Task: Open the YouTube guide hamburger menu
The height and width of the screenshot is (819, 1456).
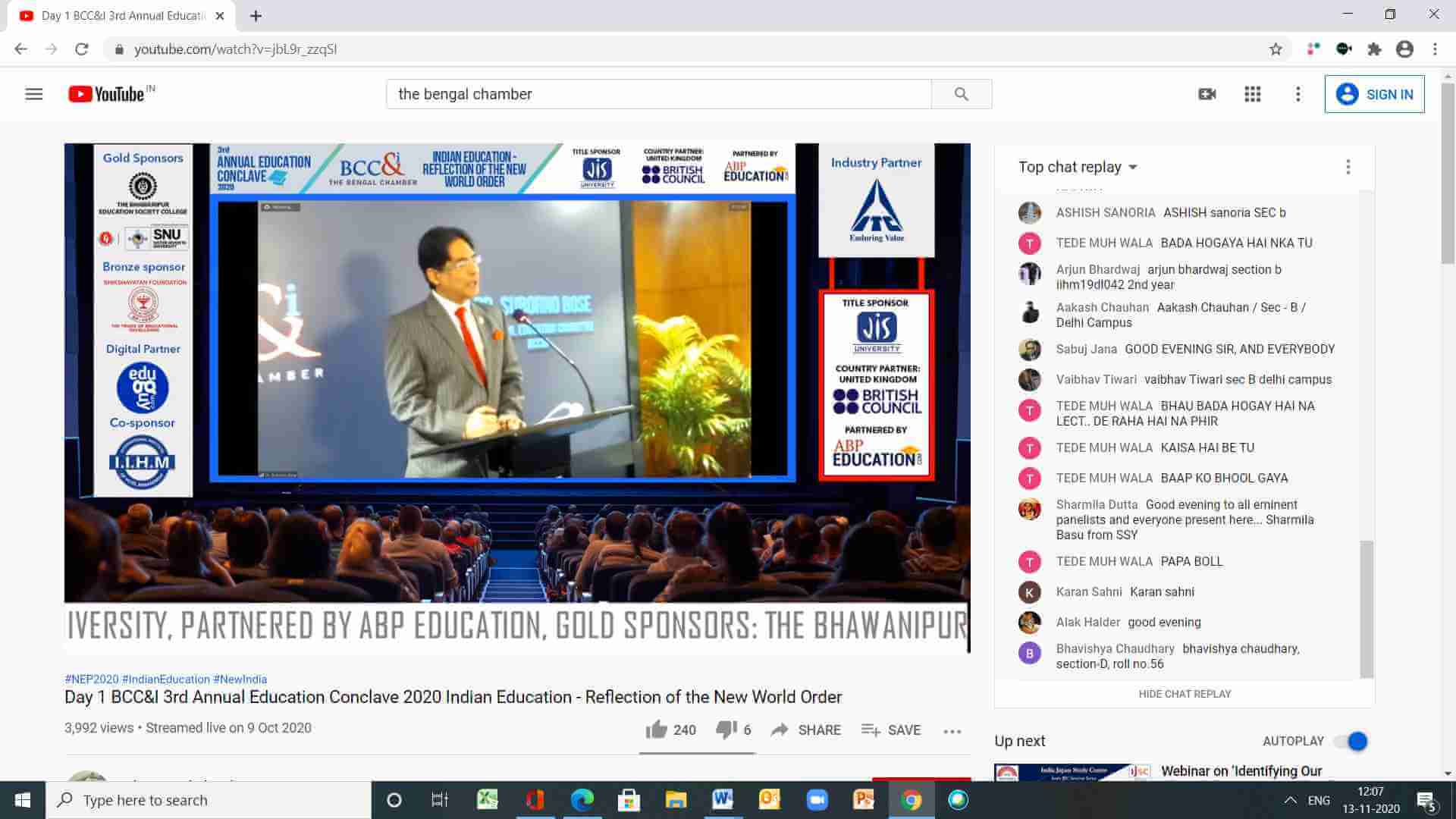Action: [34, 94]
